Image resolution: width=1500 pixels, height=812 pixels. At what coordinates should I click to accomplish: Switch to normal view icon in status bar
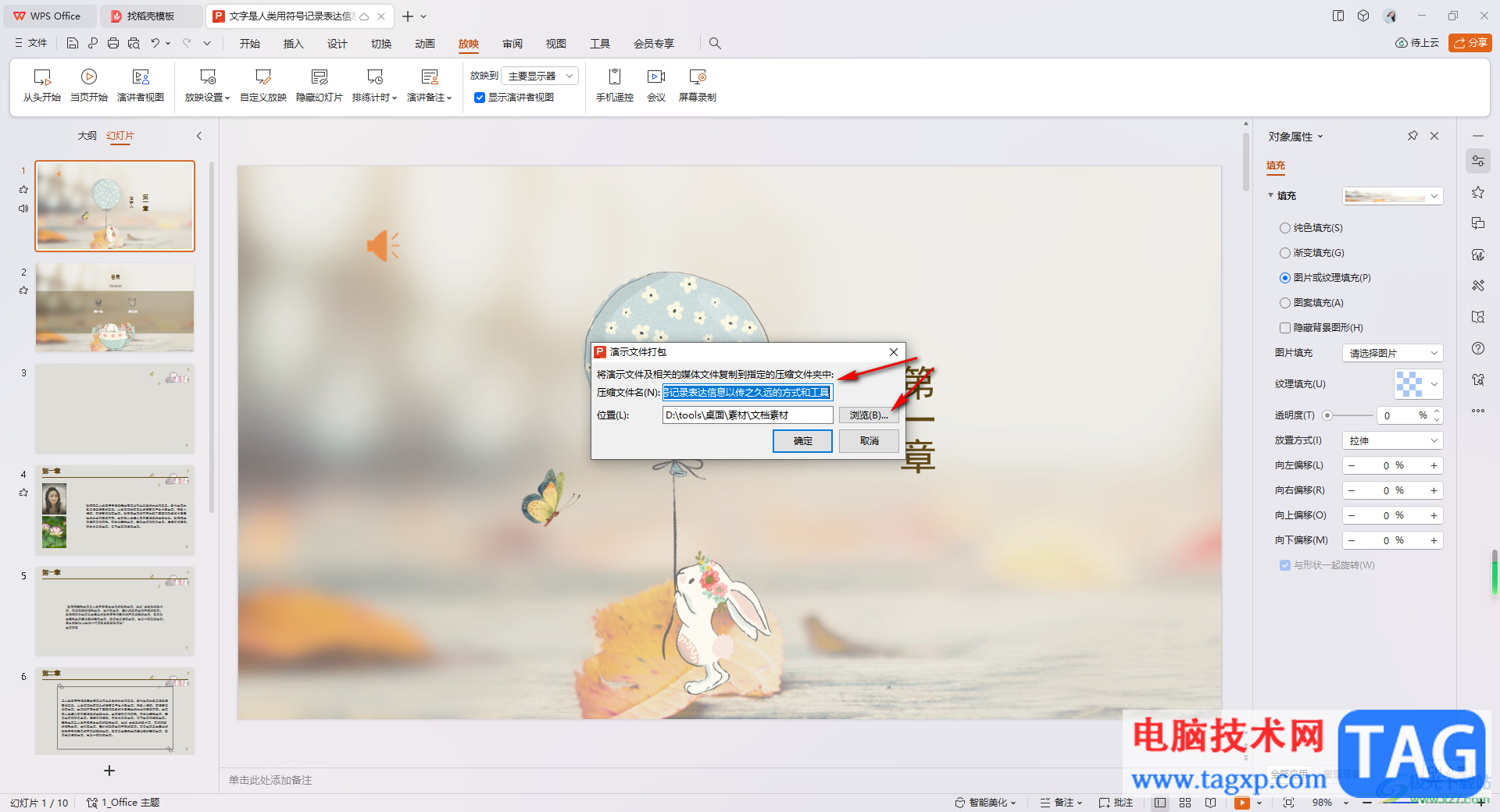[1160, 803]
